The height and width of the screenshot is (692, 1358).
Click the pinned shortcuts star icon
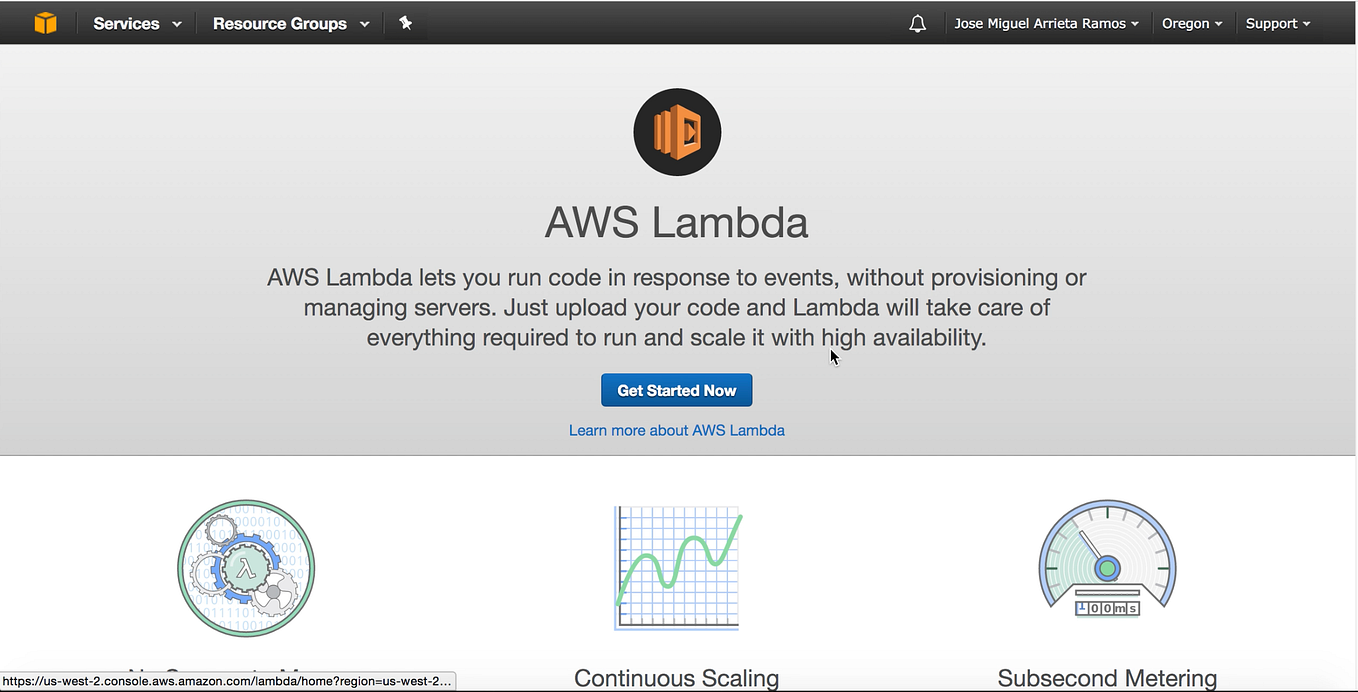point(406,22)
